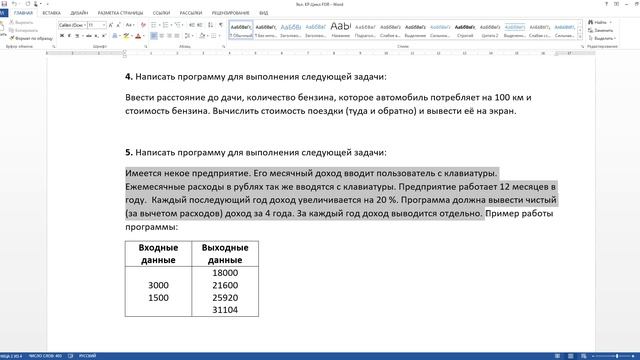Clear all formatting eraser icon
The width and height of the screenshot is (640, 360).
click(x=143, y=25)
